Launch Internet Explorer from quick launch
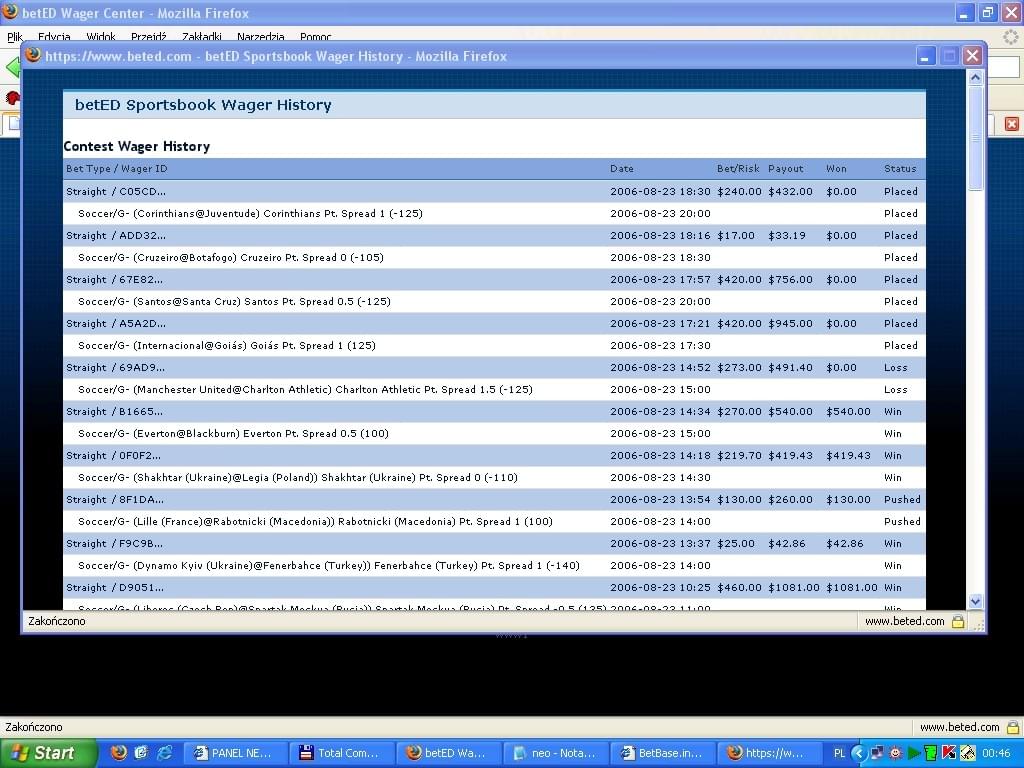Viewport: 1024px width, 768px height. pyautogui.click(x=164, y=752)
